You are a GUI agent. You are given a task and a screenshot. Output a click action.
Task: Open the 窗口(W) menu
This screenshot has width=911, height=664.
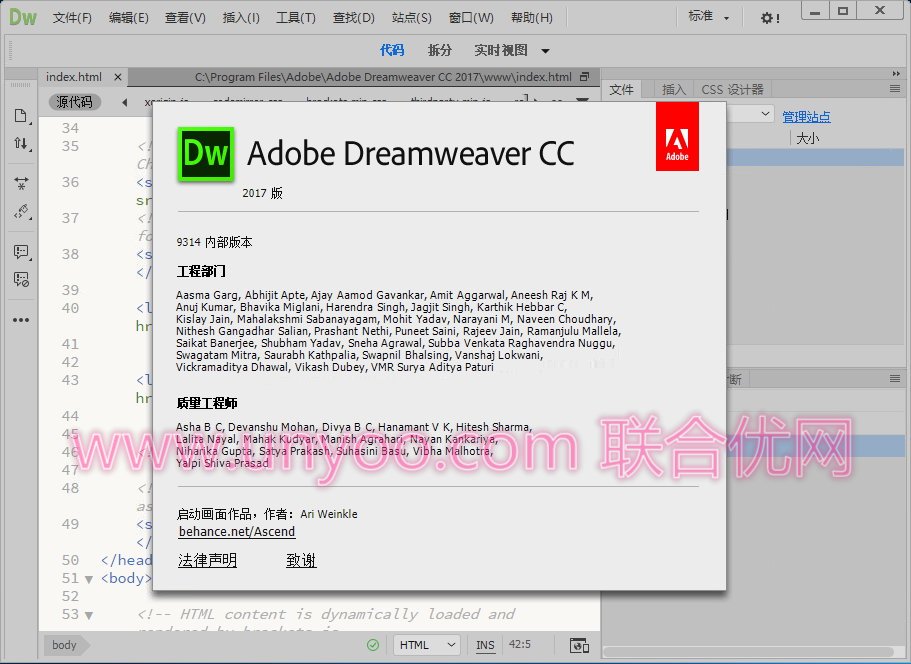pos(471,18)
